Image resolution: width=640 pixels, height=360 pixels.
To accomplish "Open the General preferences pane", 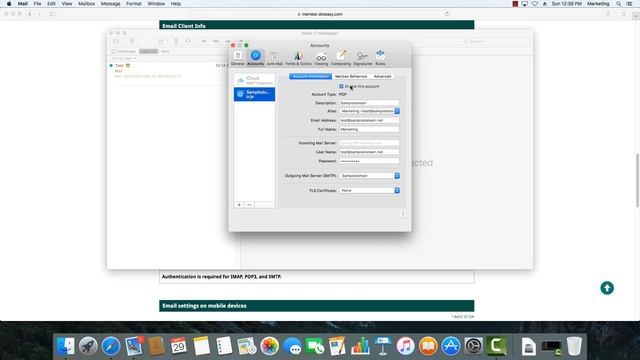I will 238,58.
